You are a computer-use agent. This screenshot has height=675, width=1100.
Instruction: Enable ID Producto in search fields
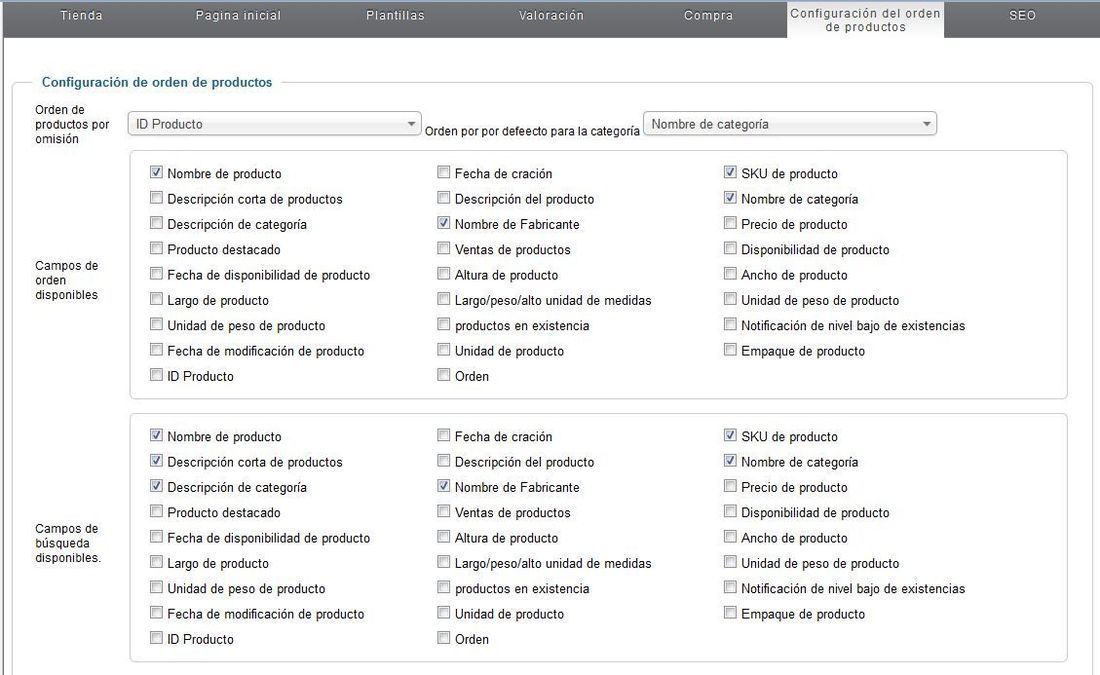coord(156,638)
